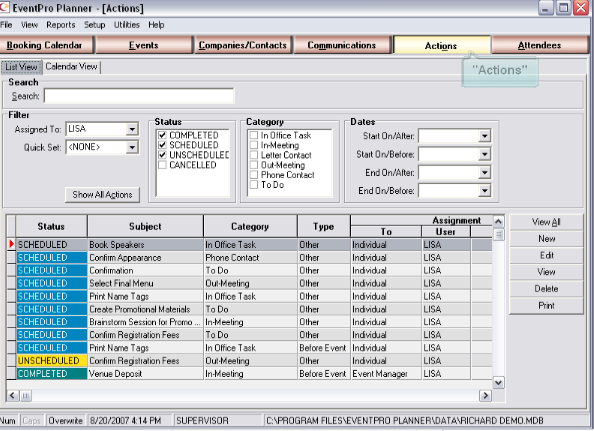Image resolution: width=594 pixels, height=431 pixels.
Task: Open the File menu
Action: [6, 25]
